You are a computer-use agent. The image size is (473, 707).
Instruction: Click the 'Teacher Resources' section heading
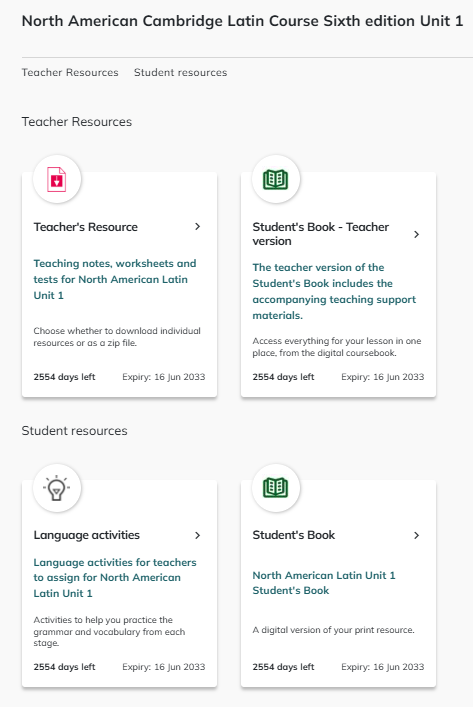[77, 122]
